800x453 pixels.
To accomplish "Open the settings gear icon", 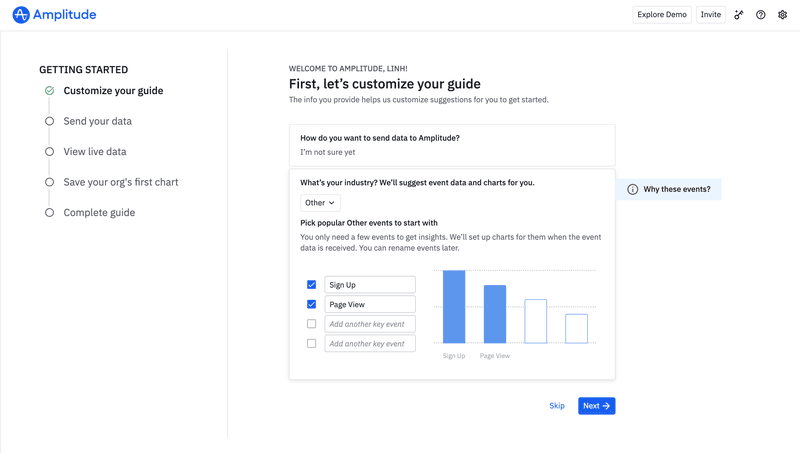I will coord(783,15).
